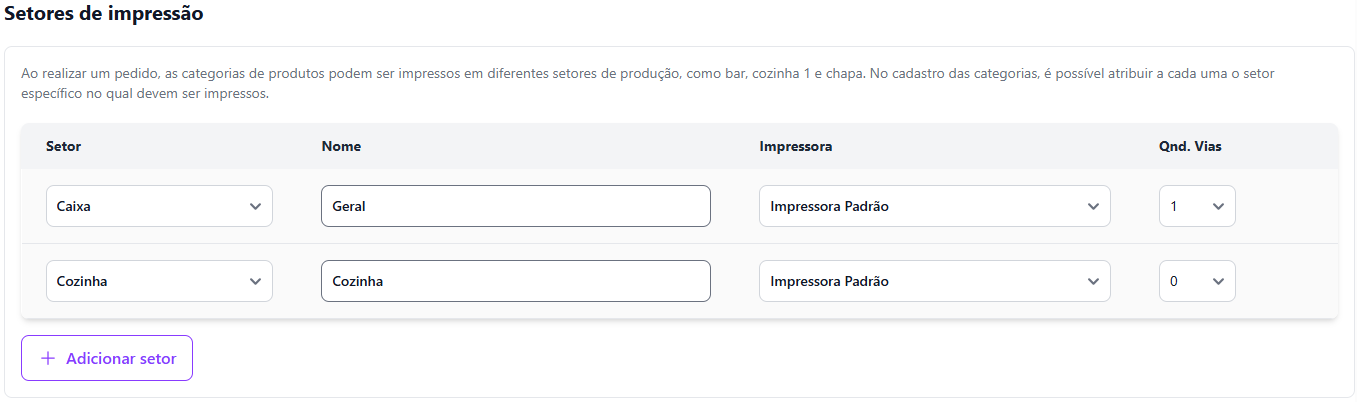This screenshot has height=402, width=1357.
Task: Focus the Nome field containing Geral
Action: tap(515, 207)
